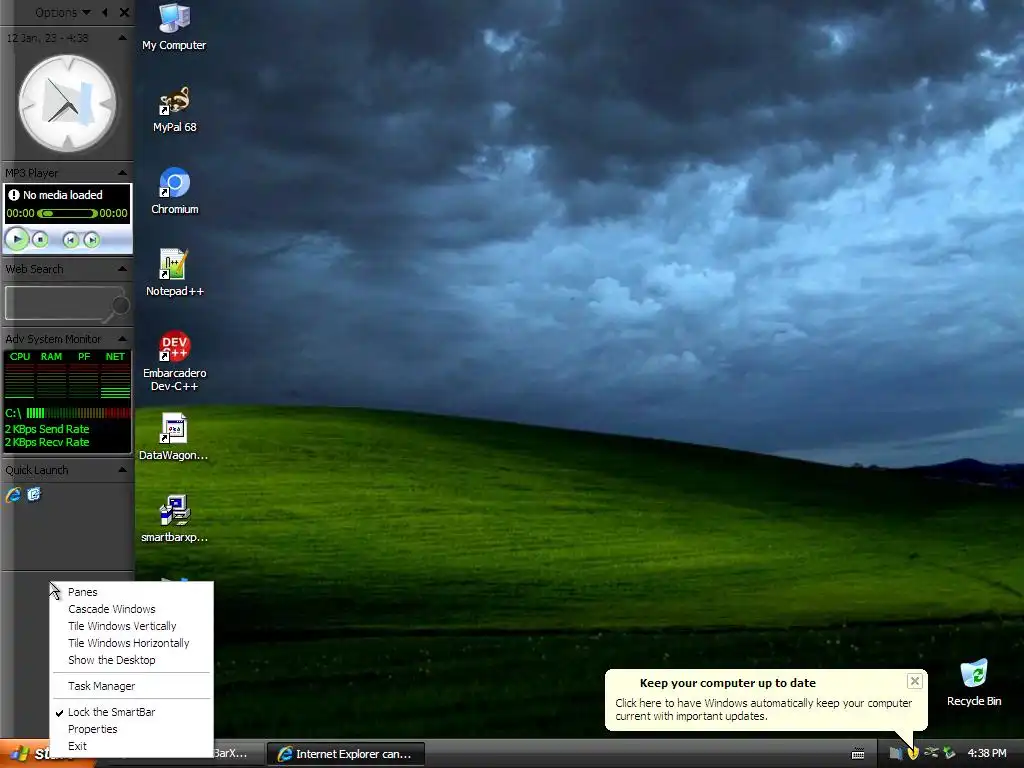Click the yellow security shield tray icon

(x=913, y=754)
